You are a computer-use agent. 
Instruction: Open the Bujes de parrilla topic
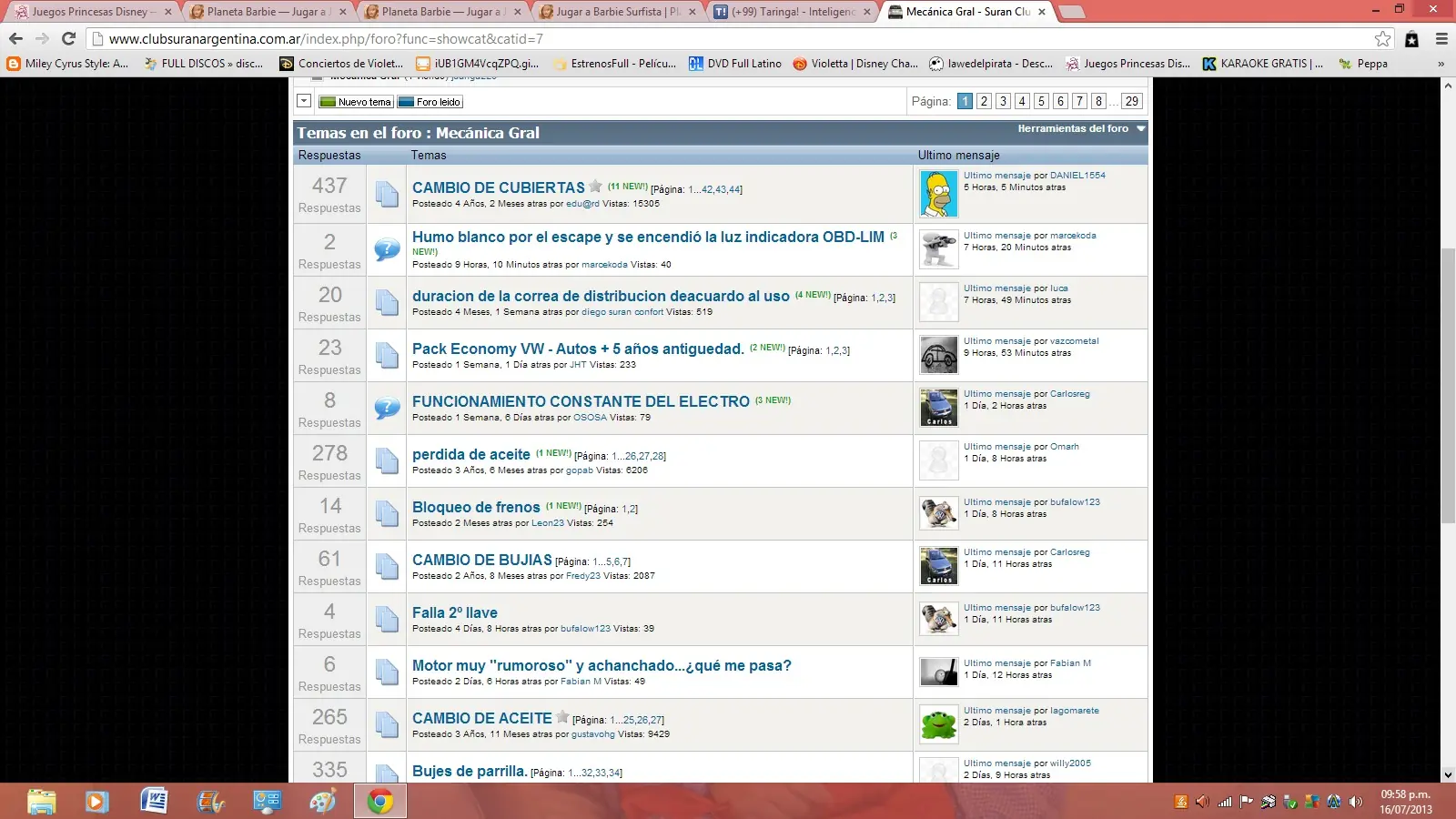[x=470, y=771]
